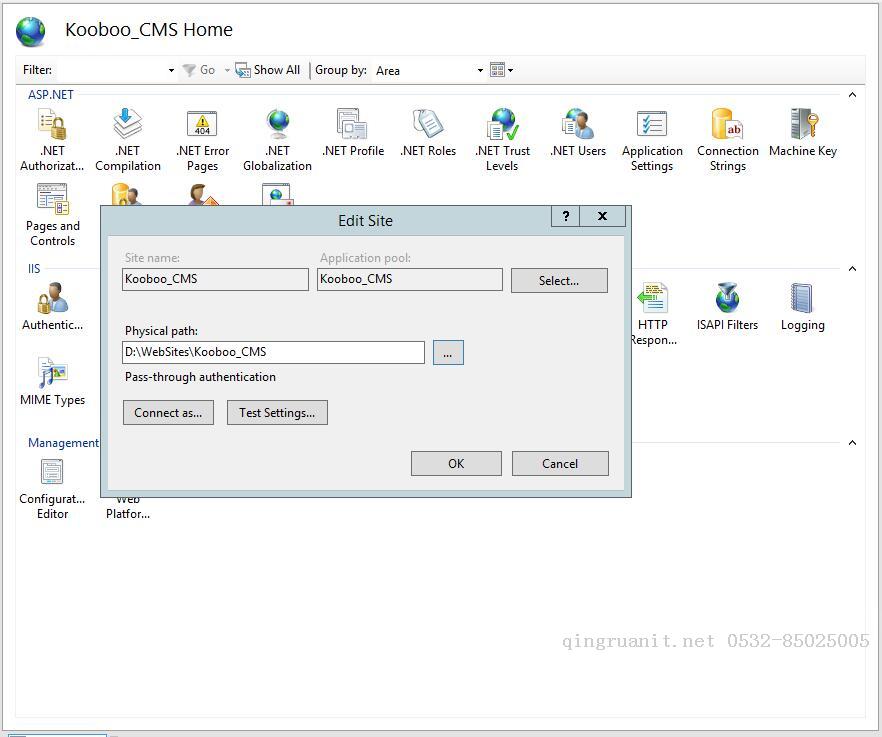The height and width of the screenshot is (737, 882).
Task: Collapse the ASP.NET section
Action: pos(852,95)
